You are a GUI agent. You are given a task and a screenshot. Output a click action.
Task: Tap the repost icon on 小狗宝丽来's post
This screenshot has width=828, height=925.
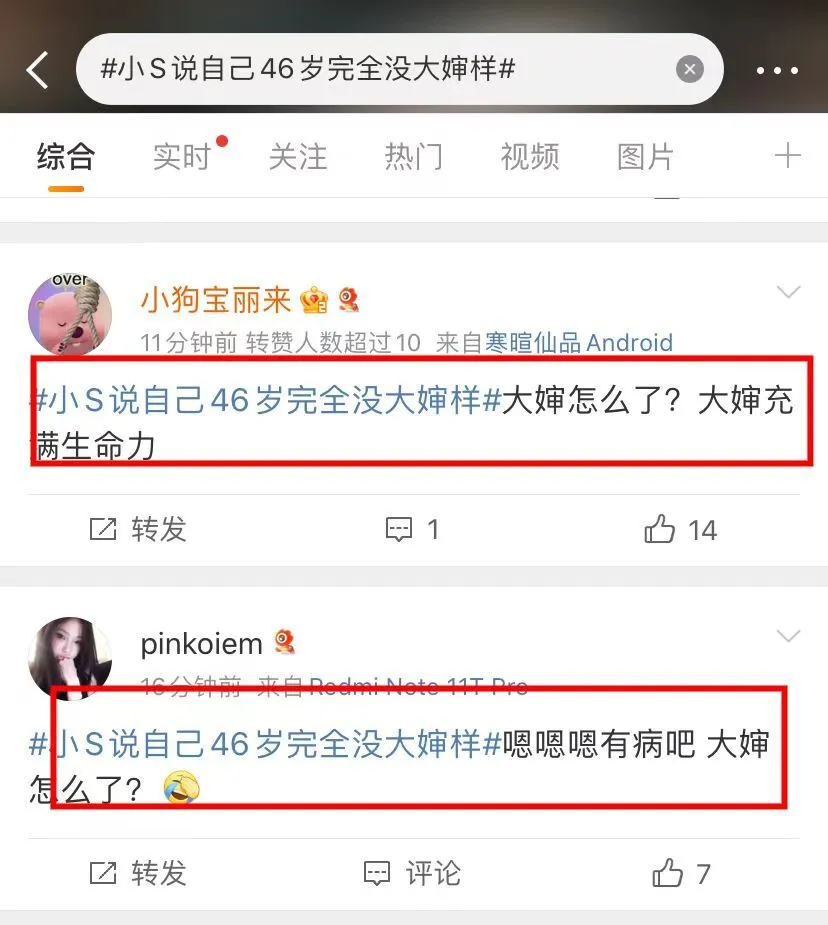click(x=103, y=529)
